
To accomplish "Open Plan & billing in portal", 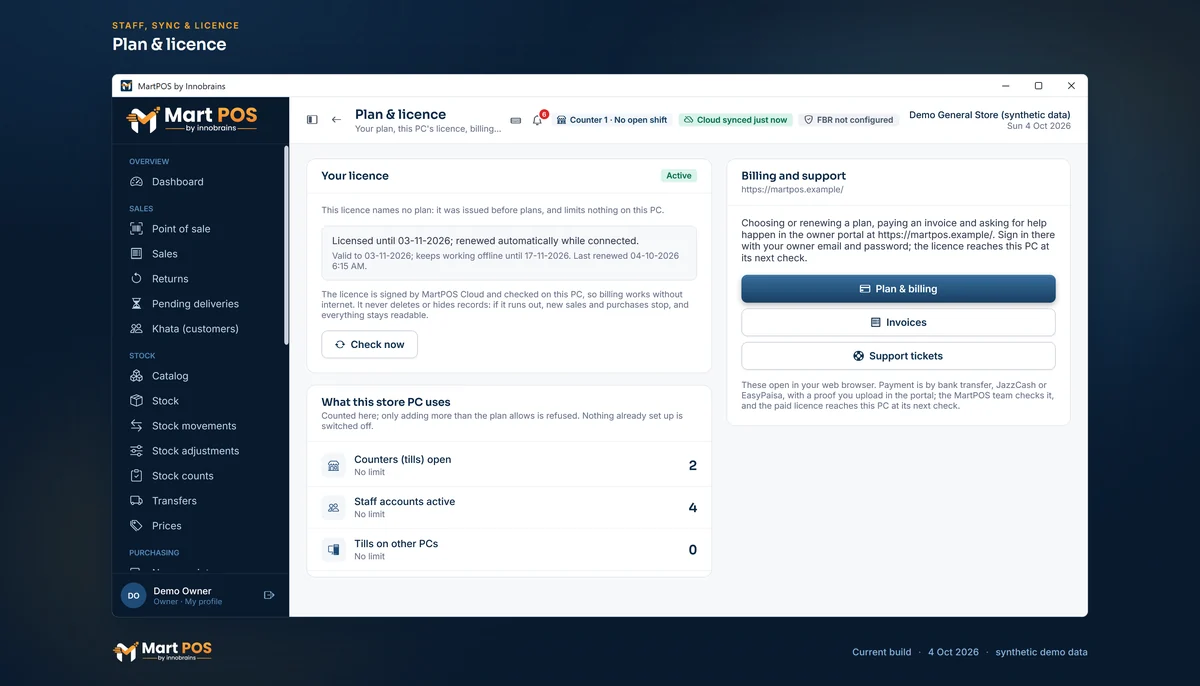I will [898, 289].
